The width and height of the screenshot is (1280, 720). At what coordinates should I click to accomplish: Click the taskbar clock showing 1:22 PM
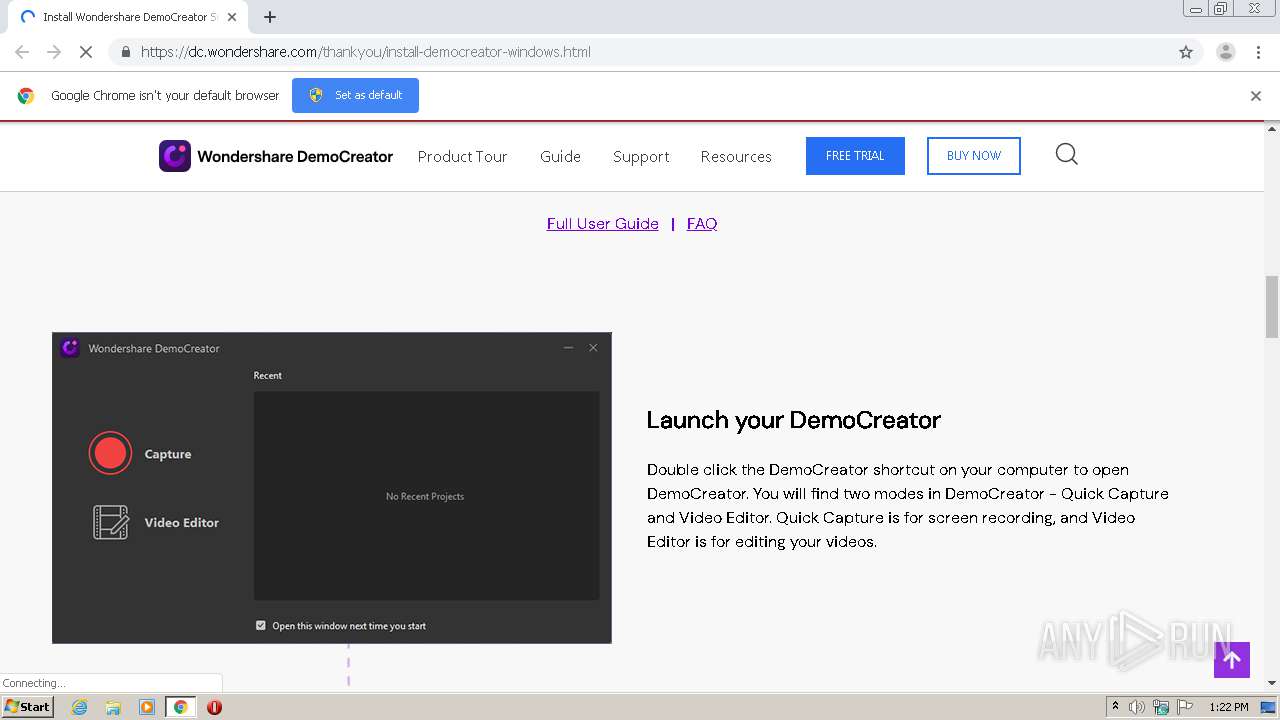[x=1228, y=707]
